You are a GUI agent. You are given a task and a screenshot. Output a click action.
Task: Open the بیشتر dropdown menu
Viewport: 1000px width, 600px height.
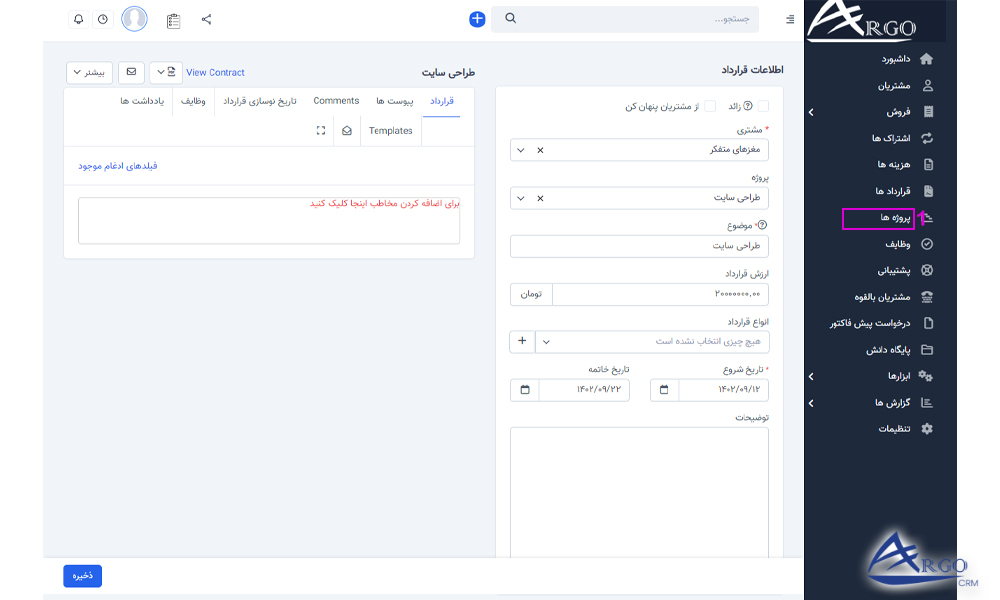[90, 72]
